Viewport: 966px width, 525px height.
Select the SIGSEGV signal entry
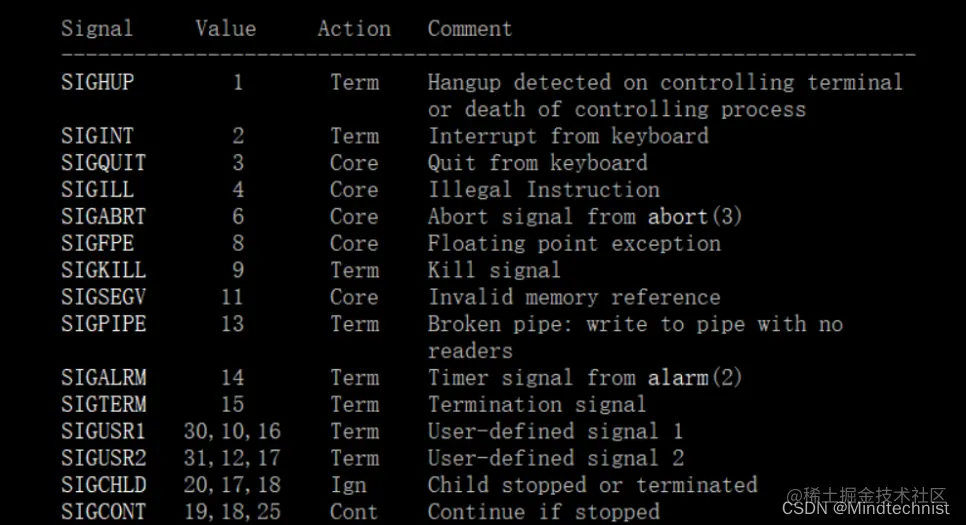point(103,297)
